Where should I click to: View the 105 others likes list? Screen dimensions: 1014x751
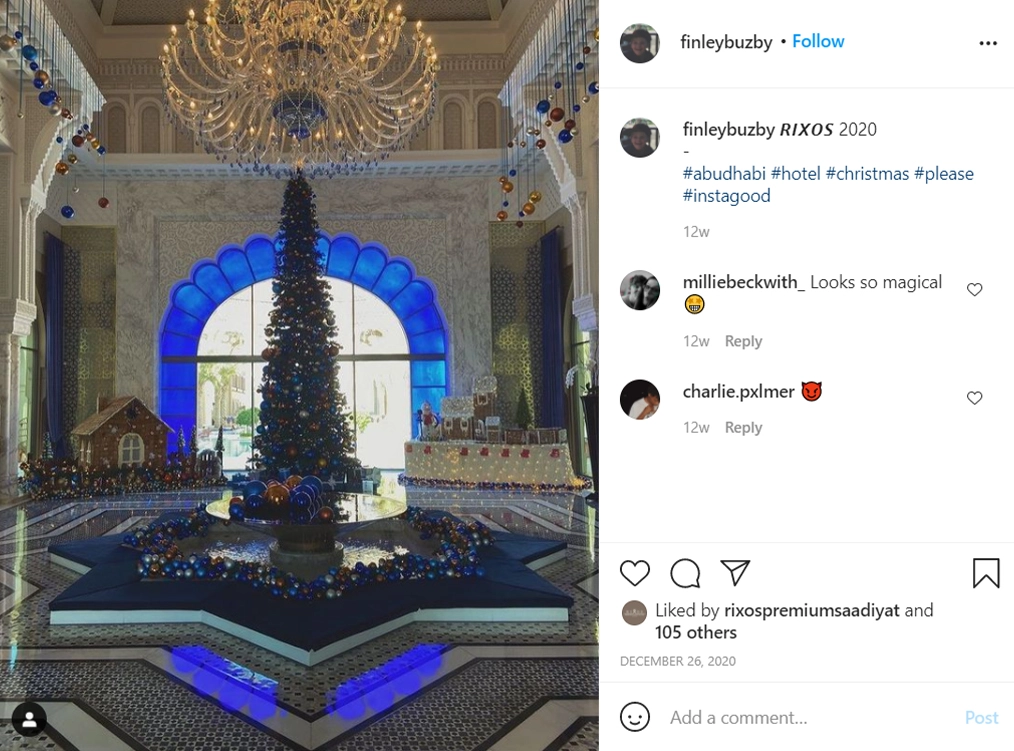click(x=695, y=632)
